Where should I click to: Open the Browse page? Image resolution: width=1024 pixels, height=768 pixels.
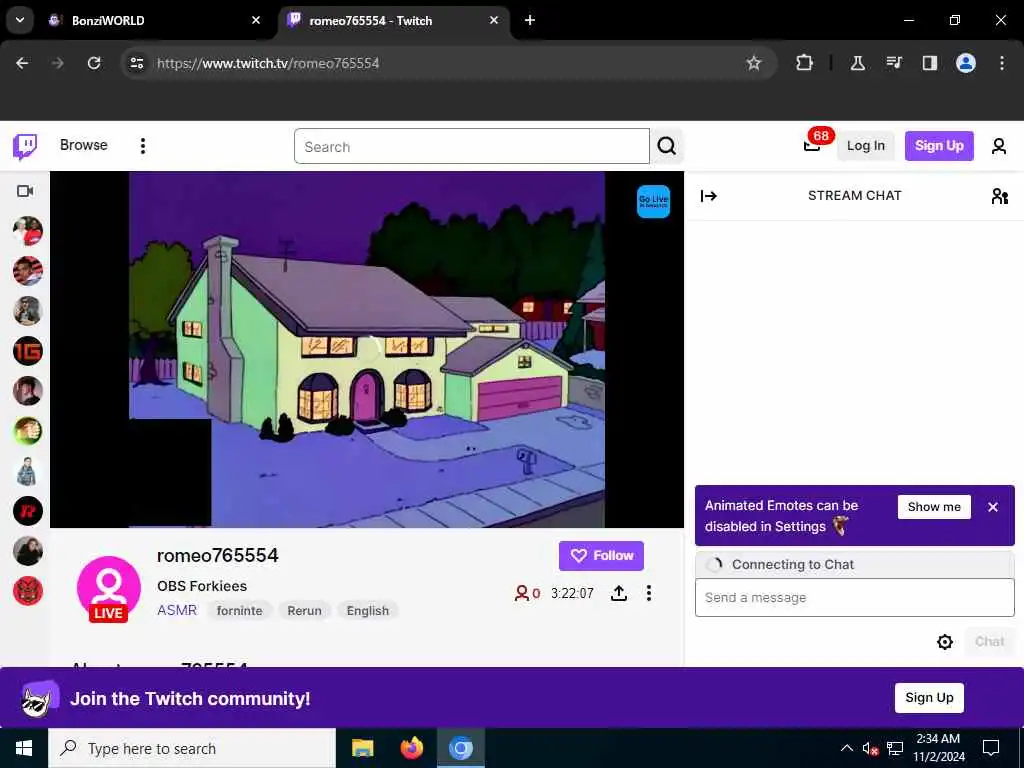click(x=84, y=145)
